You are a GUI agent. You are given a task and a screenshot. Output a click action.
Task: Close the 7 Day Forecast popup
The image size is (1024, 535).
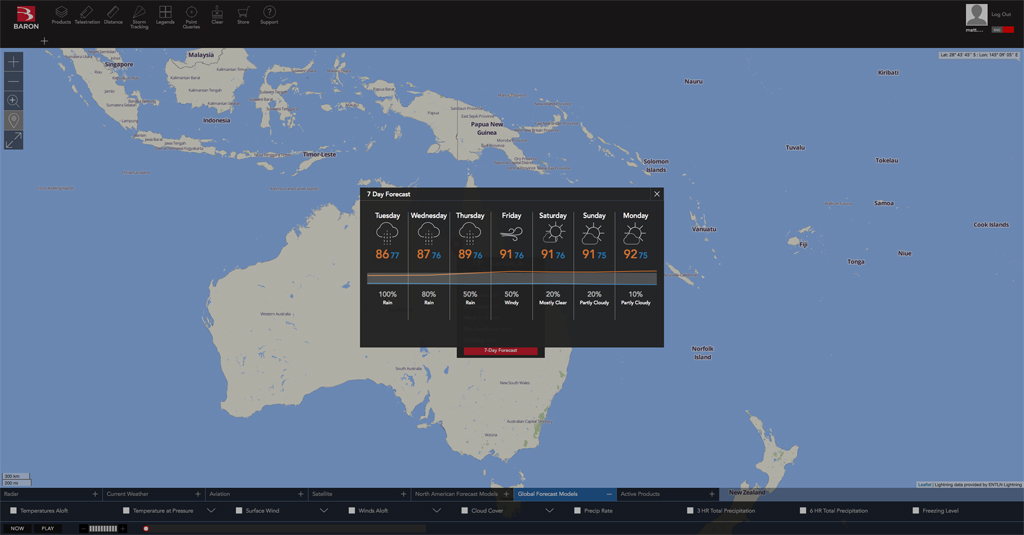657,194
